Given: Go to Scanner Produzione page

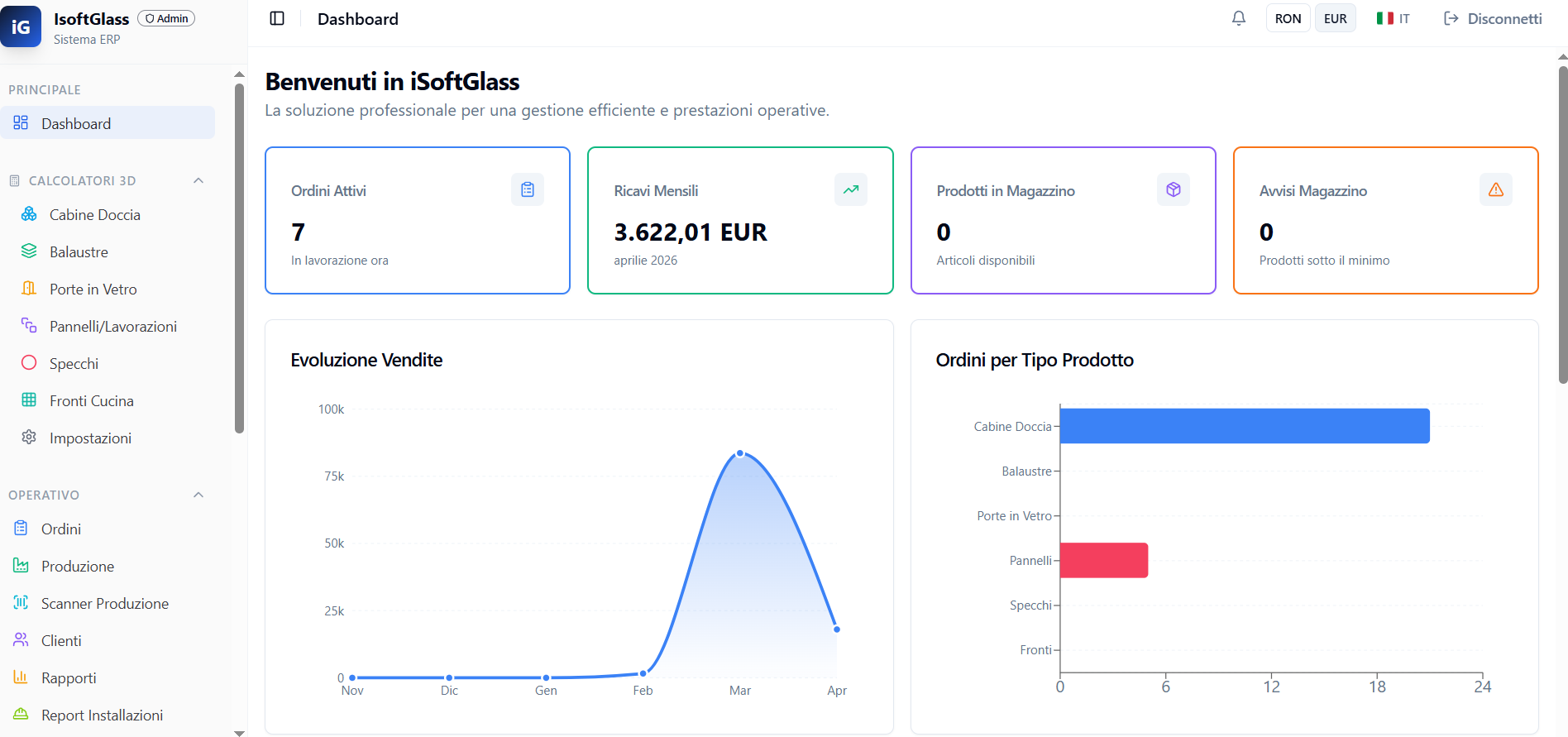Looking at the screenshot, I should (104, 604).
